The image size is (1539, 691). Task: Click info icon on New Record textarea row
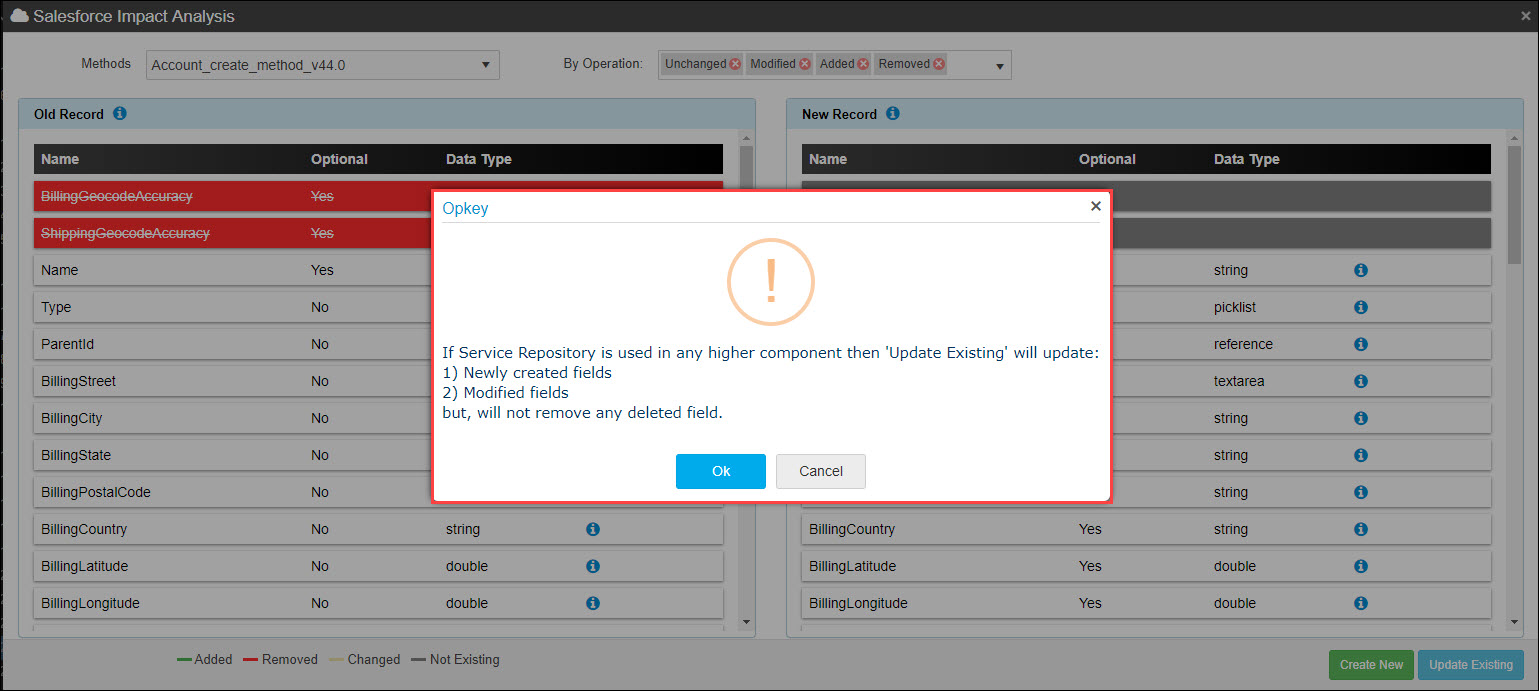pos(1360,381)
